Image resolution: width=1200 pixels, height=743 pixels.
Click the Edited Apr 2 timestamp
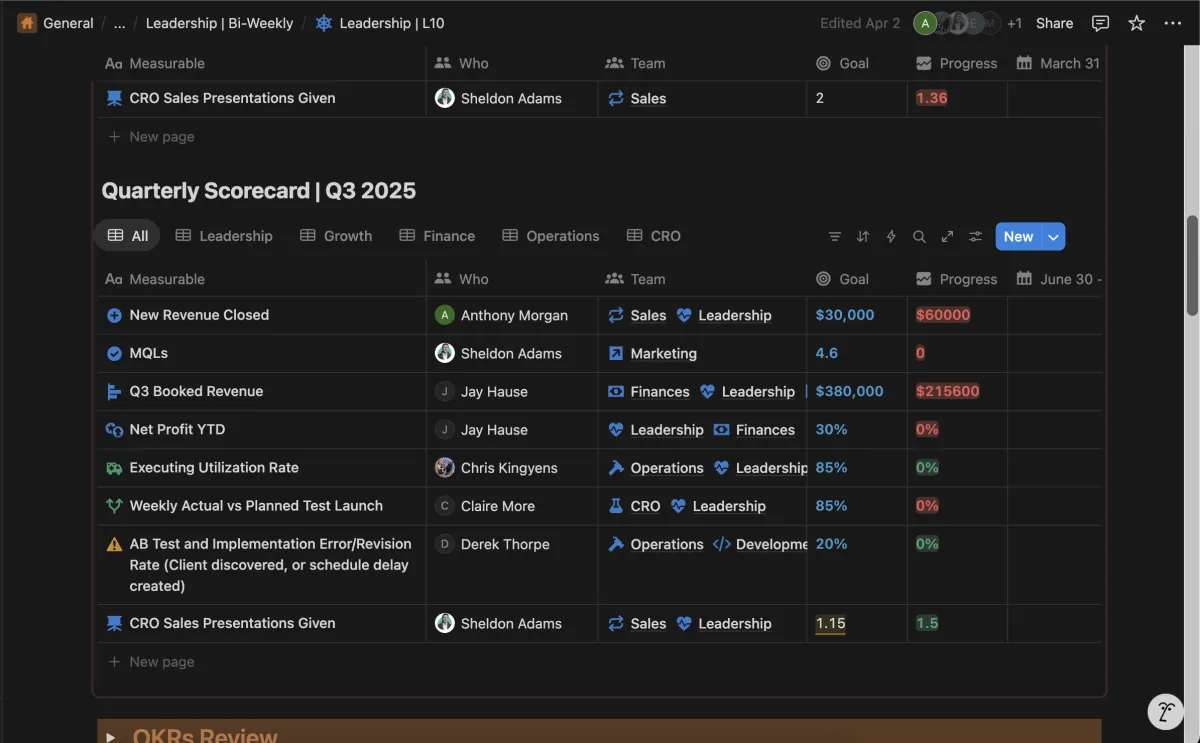[x=860, y=23]
